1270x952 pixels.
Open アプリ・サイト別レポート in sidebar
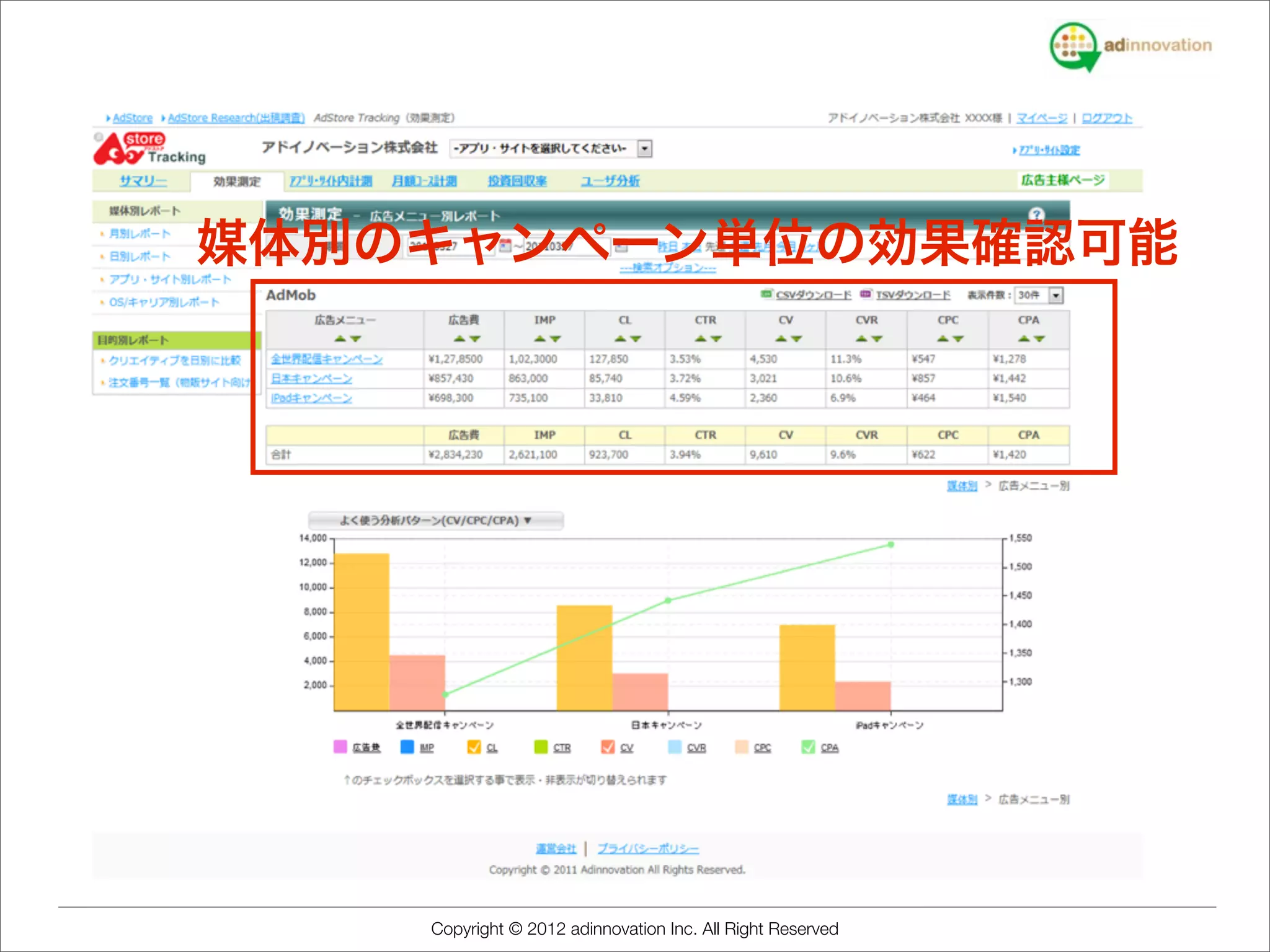click(x=170, y=280)
